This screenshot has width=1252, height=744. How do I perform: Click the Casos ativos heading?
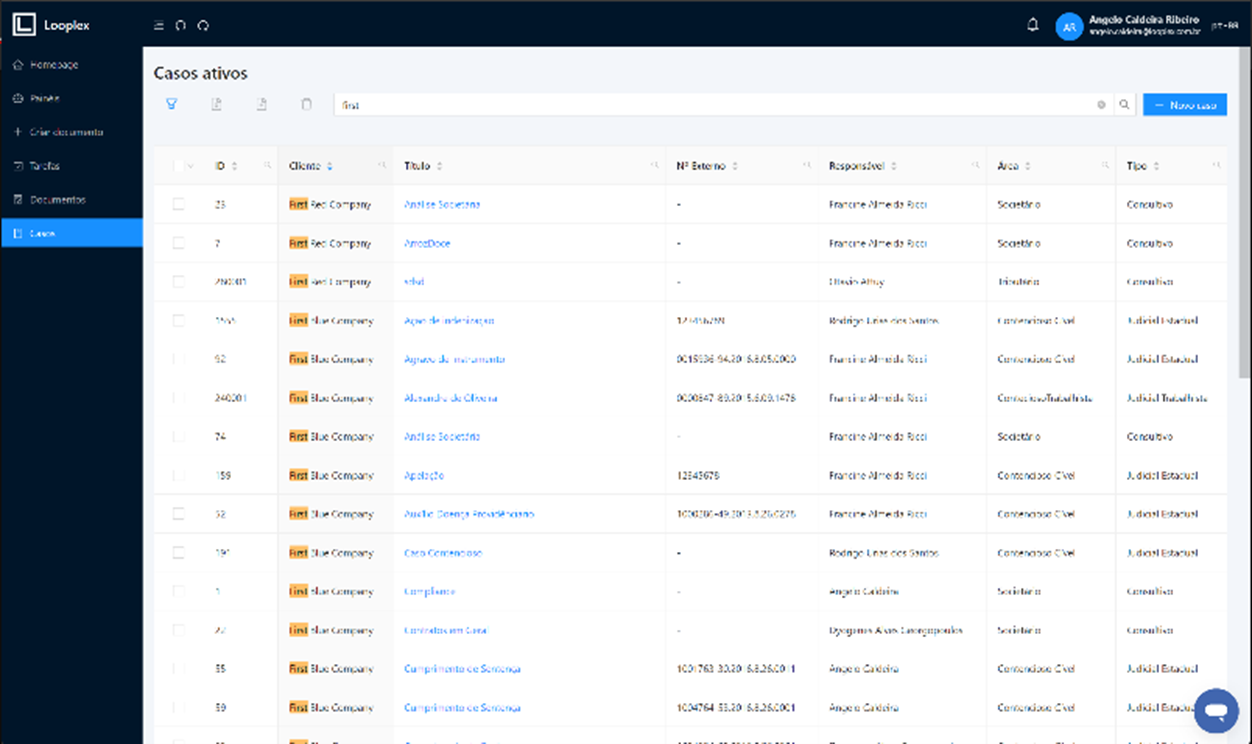(201, 73)
